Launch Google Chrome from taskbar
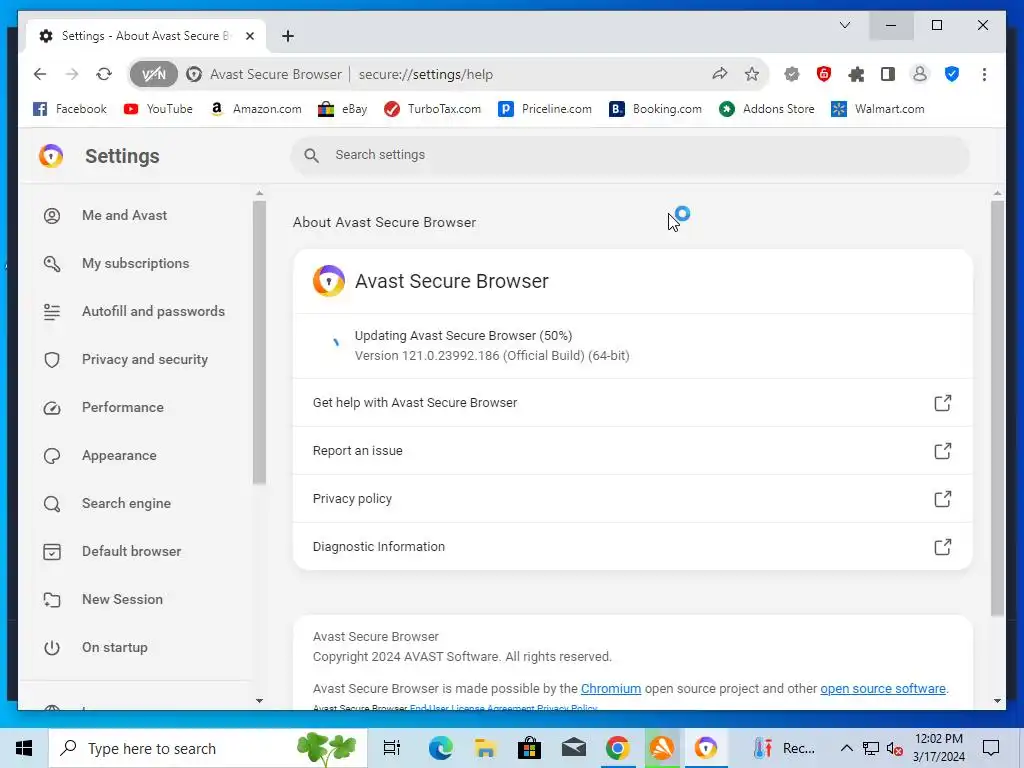The width and height of the screenshot is (1024, 768). coord(618,748)
